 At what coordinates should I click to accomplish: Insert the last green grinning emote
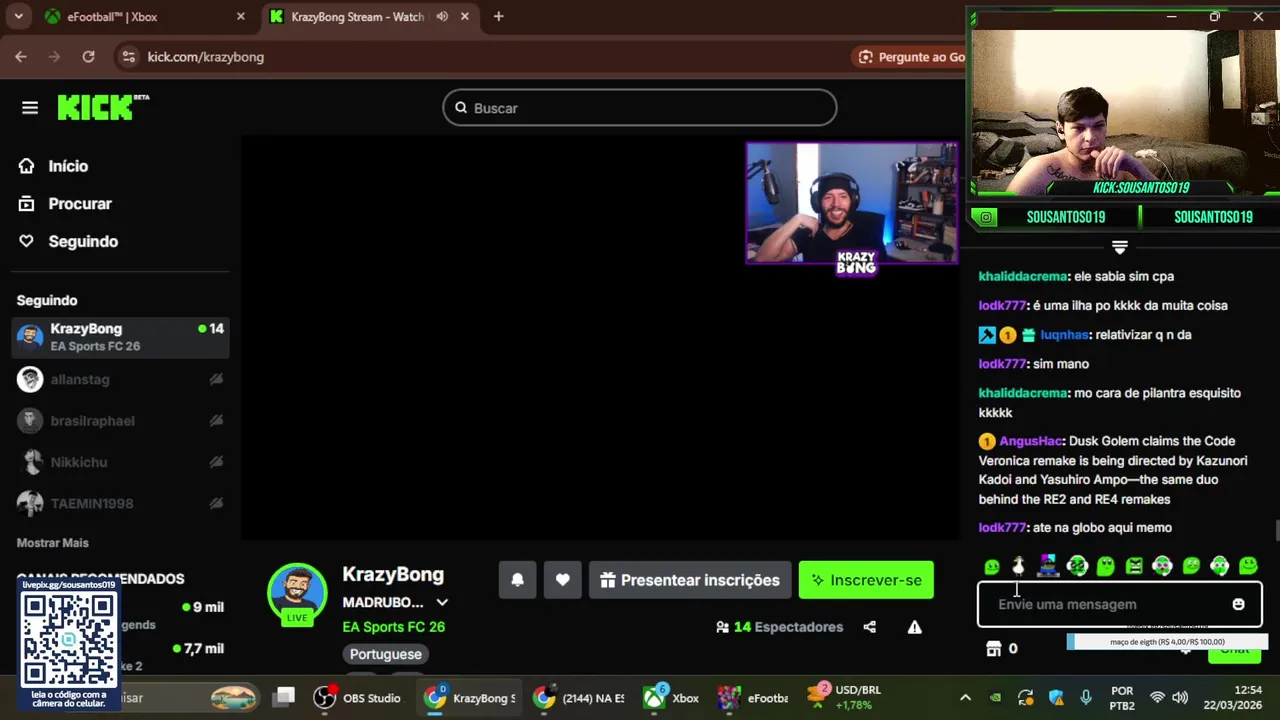[1248, 566]
